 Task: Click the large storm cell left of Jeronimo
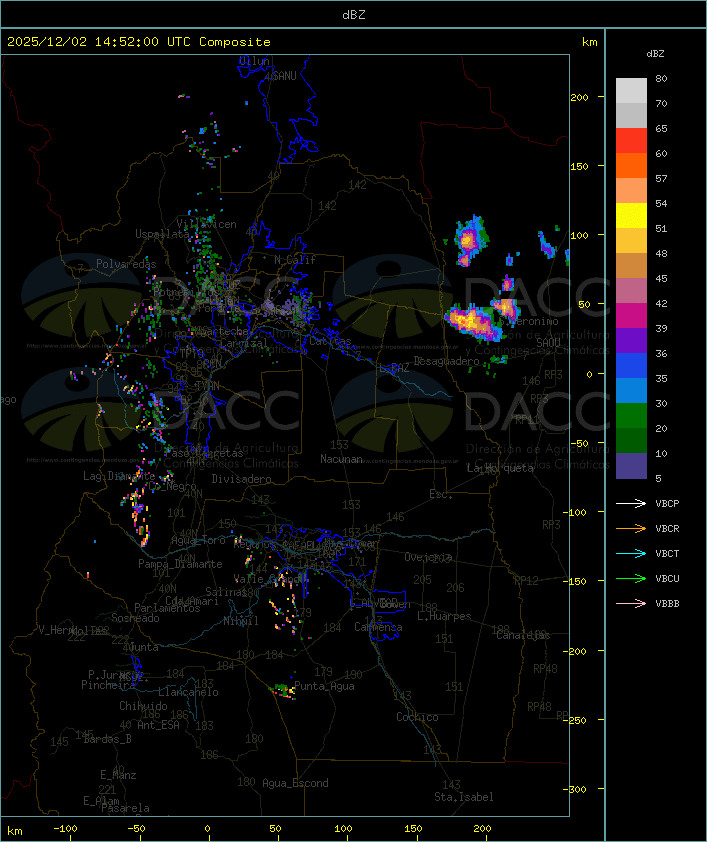click(x=472, y=323)
